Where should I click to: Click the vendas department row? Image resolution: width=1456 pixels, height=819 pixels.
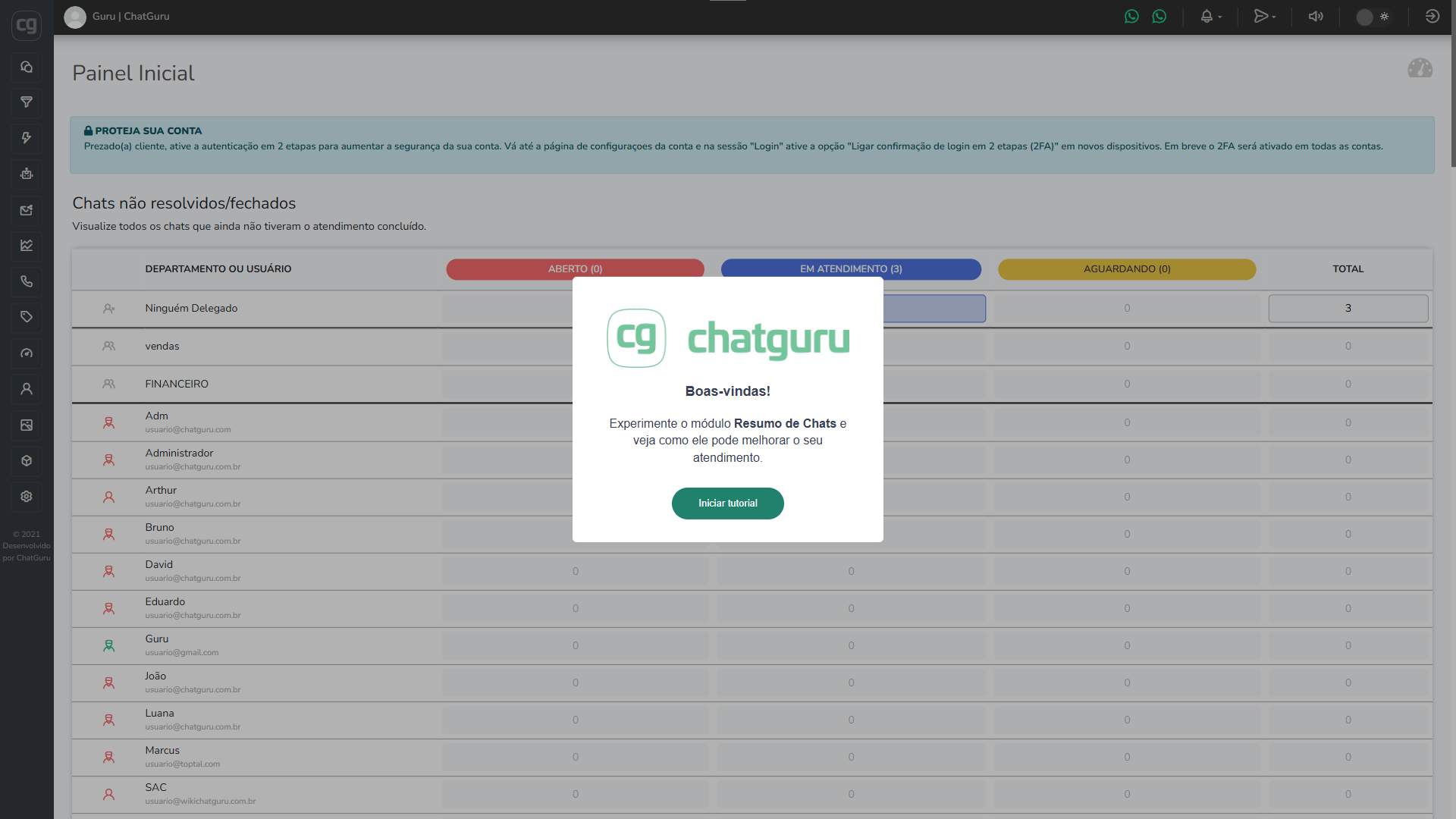pos(752,347)
